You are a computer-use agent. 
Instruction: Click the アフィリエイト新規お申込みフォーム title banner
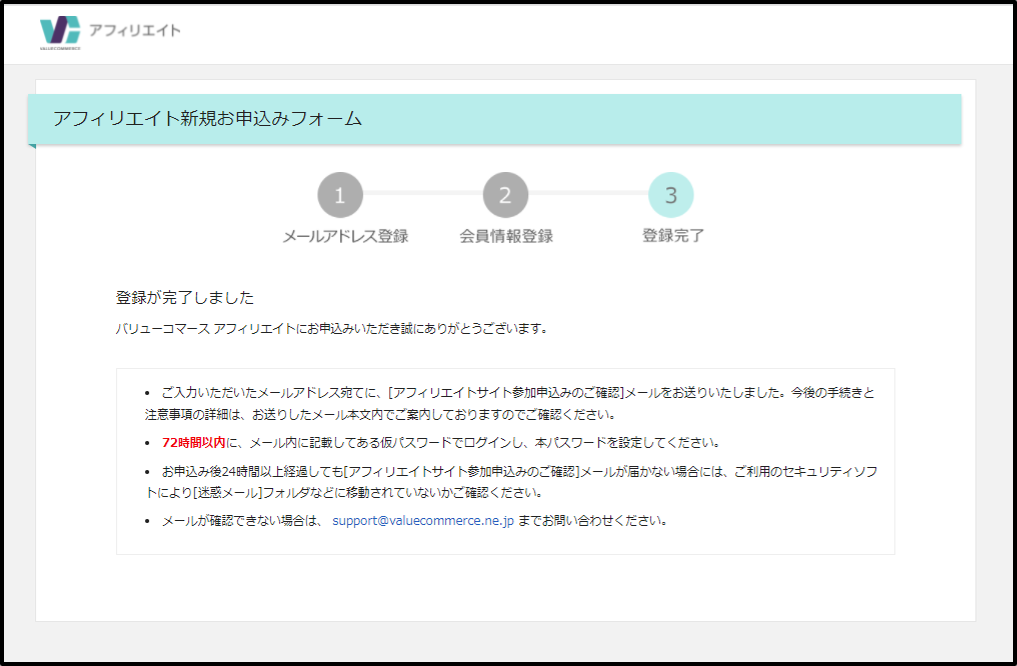[207, 119]
